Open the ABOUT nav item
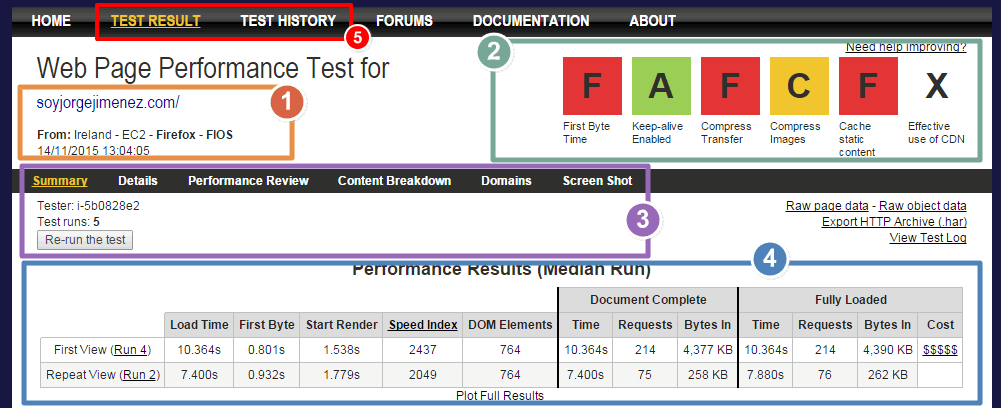Viewport: 1001px width, 408px height. (x=652, y=21)
